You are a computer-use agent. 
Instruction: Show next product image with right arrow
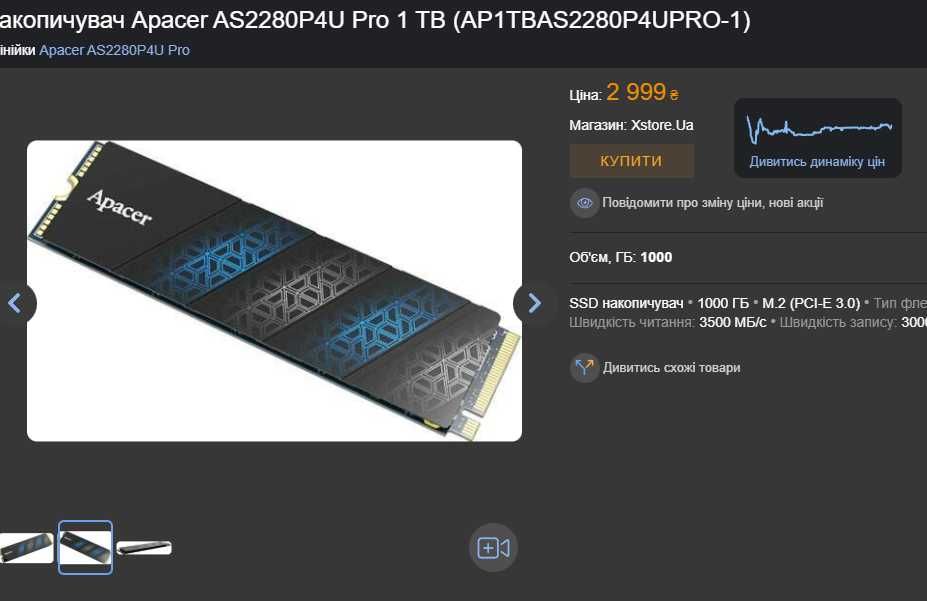tap(534, 303)
